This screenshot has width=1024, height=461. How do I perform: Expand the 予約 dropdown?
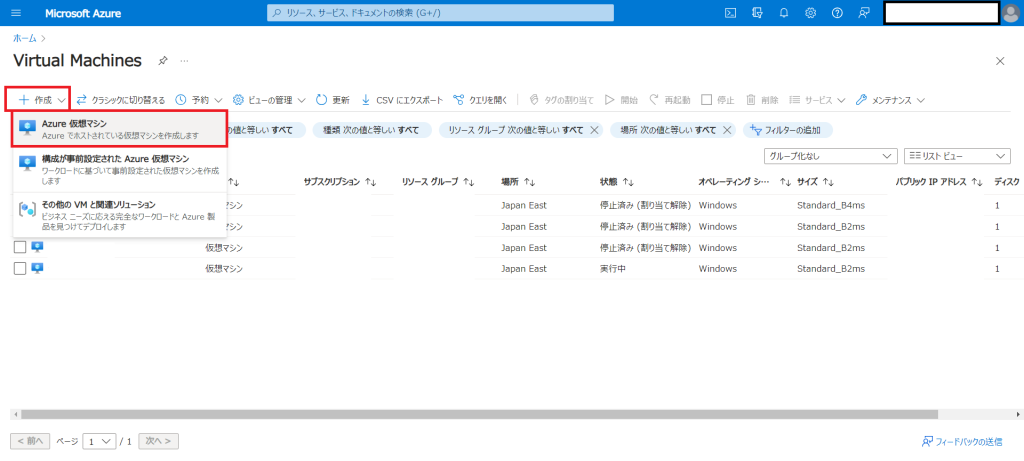coord(199,100)
